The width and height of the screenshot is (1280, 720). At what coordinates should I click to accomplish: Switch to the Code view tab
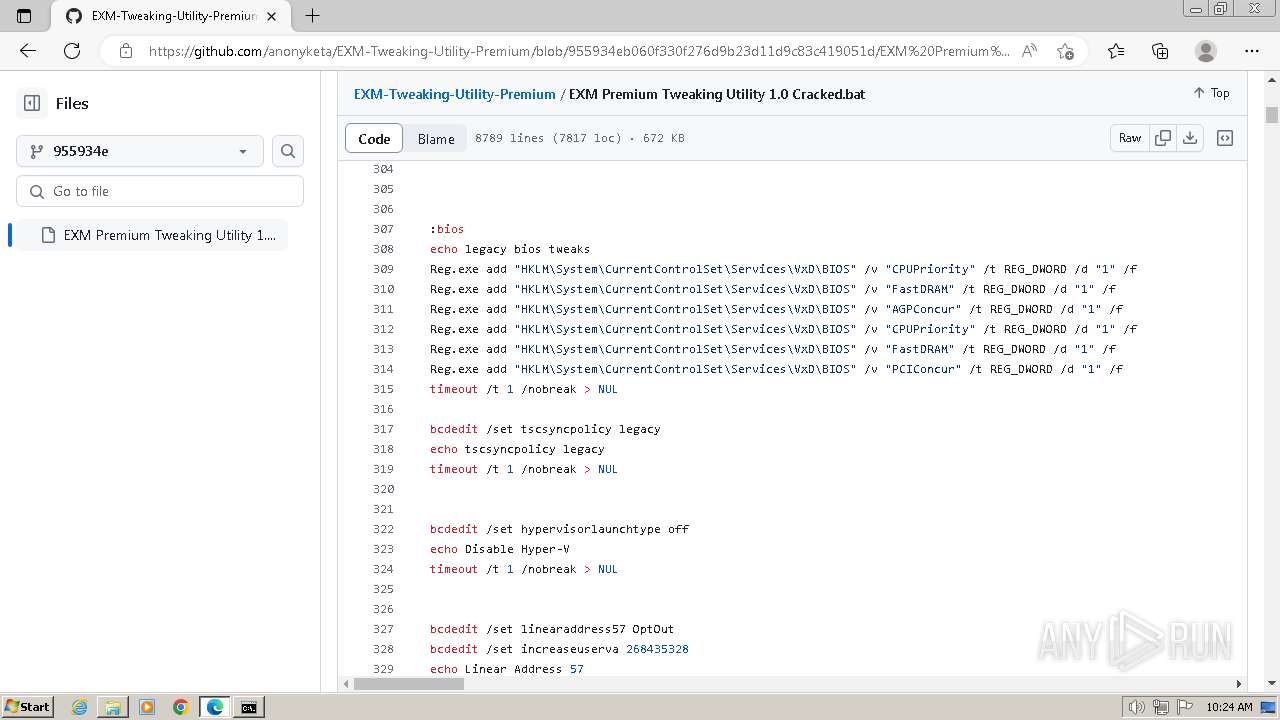pos(374,138)
